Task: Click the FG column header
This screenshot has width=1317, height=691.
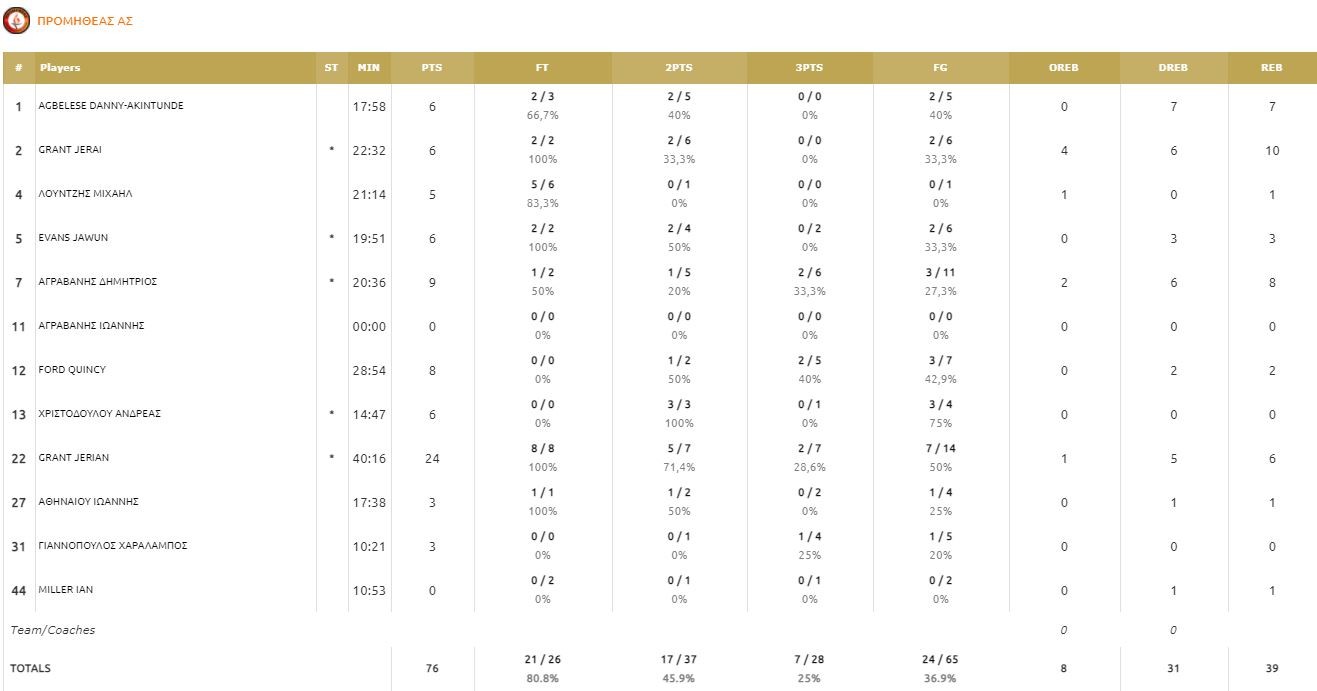Action: pyautogui.click(x=940, y=68)
